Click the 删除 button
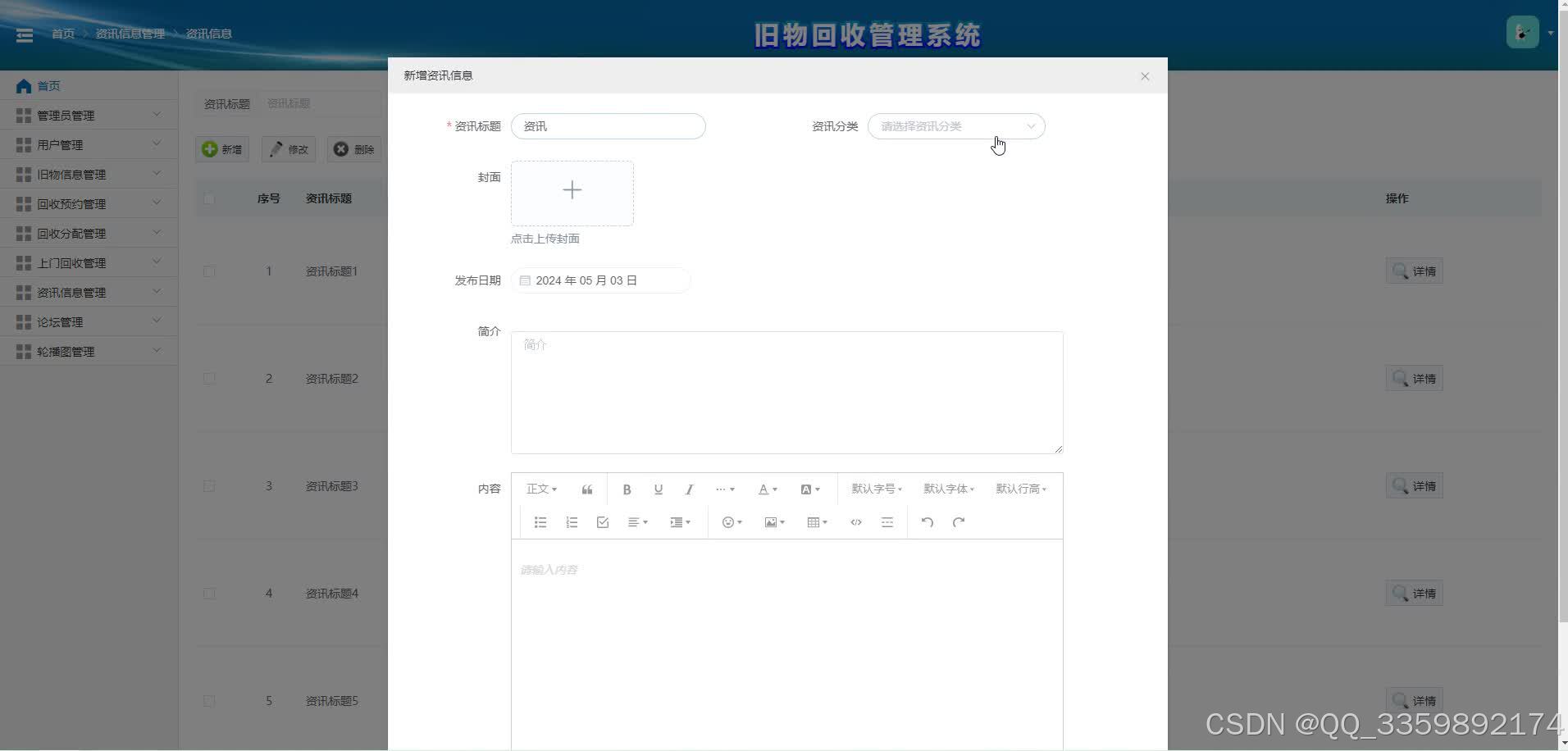Viewport: 1568px width, 751px height. (354, 149)
